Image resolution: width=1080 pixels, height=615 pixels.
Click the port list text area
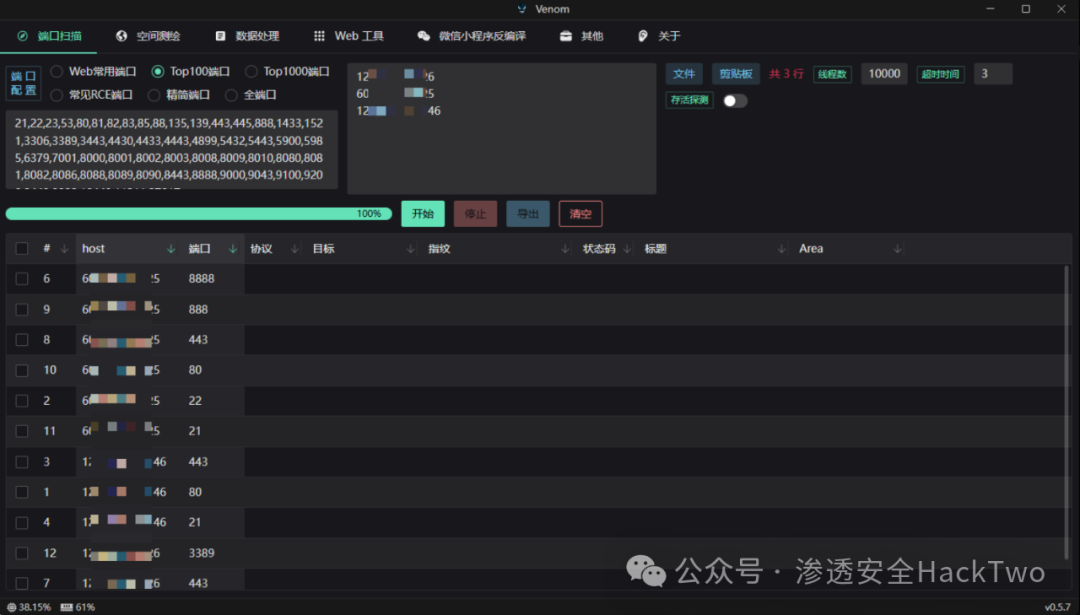172,149
